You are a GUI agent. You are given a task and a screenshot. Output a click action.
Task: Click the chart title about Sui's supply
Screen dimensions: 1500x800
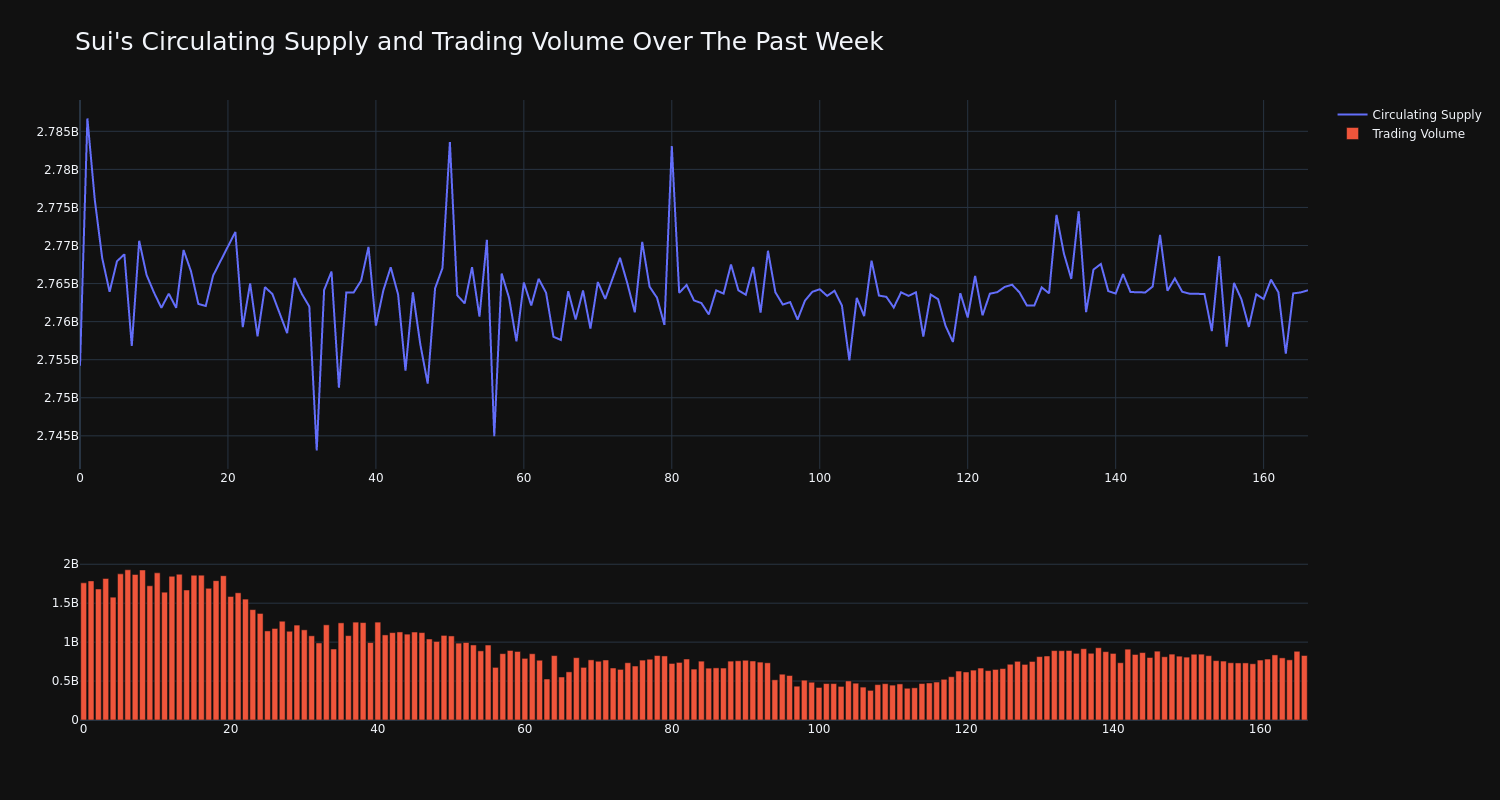479,42
